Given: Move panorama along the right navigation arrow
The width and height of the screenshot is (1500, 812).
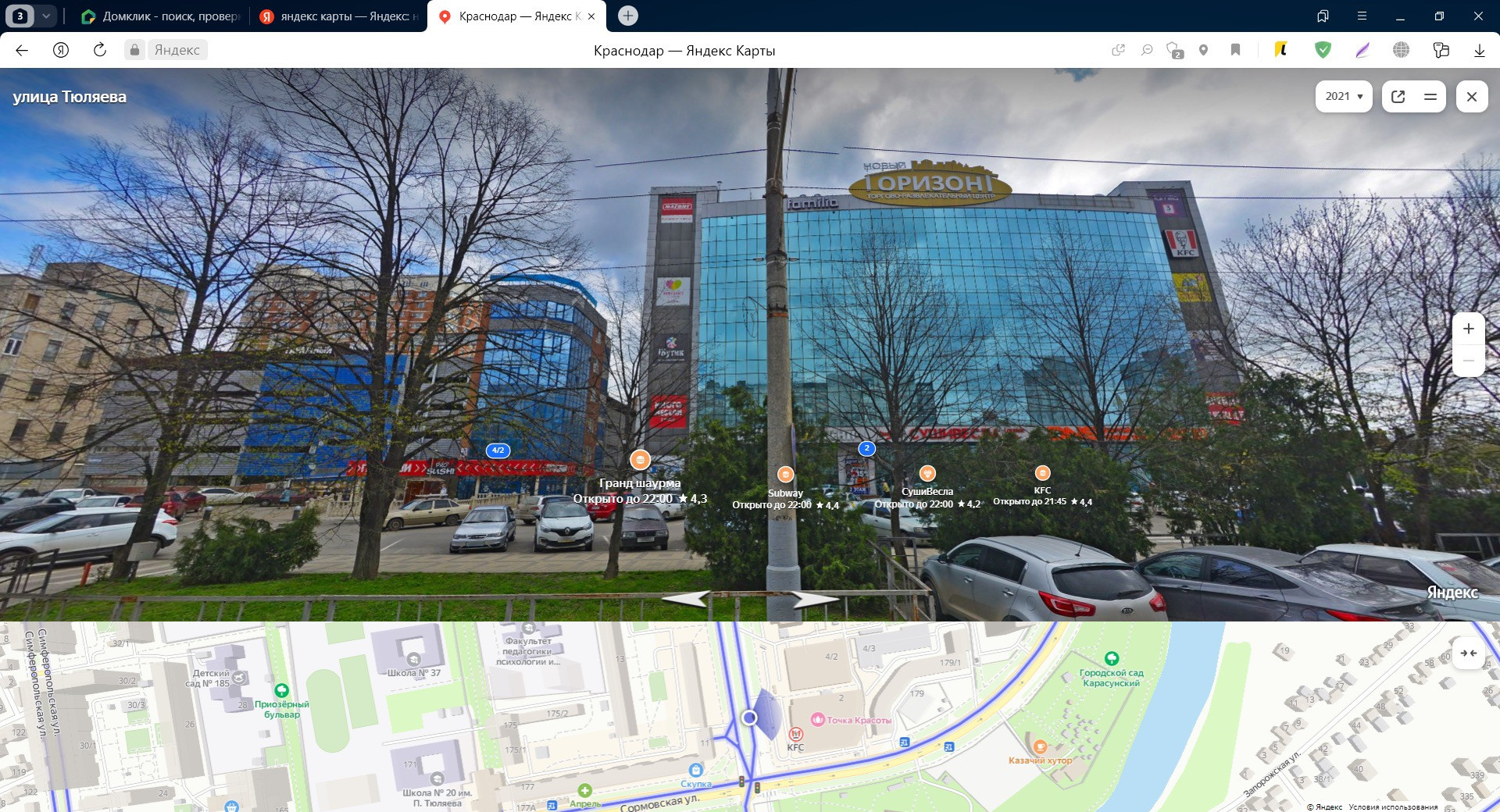Looking at the screenshot, I should (814, 599).
